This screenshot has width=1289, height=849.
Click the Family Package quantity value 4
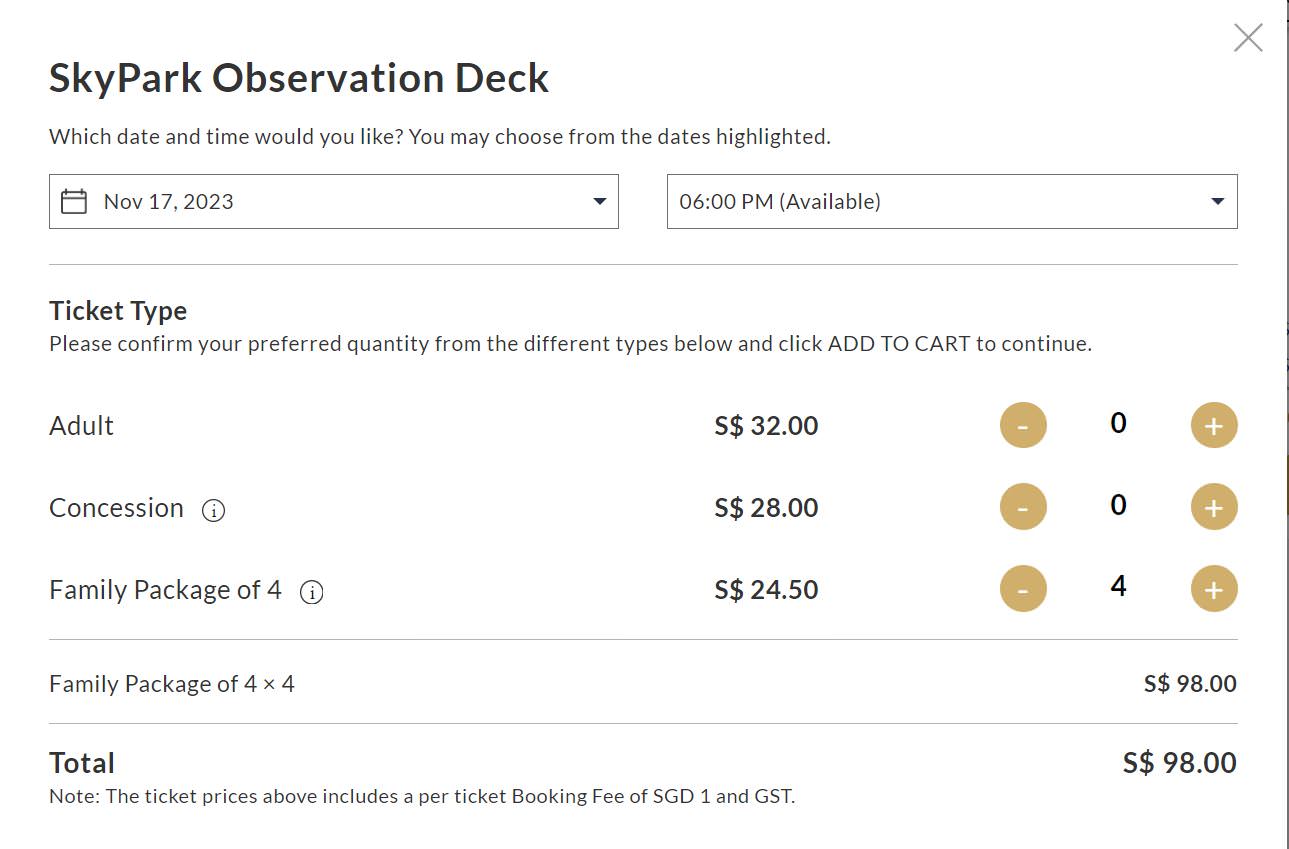tap(1118, 587)
